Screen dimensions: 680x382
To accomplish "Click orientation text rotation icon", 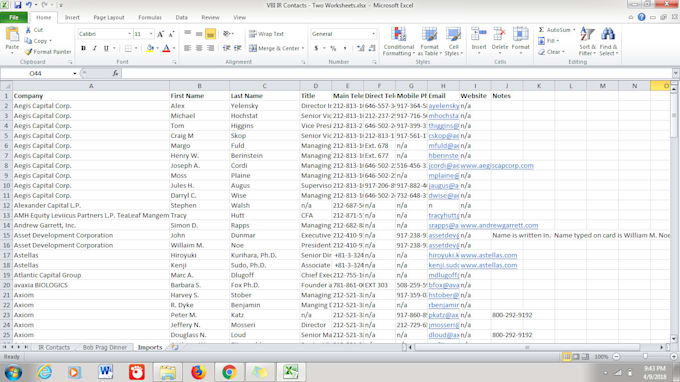I will pos(226,34).
